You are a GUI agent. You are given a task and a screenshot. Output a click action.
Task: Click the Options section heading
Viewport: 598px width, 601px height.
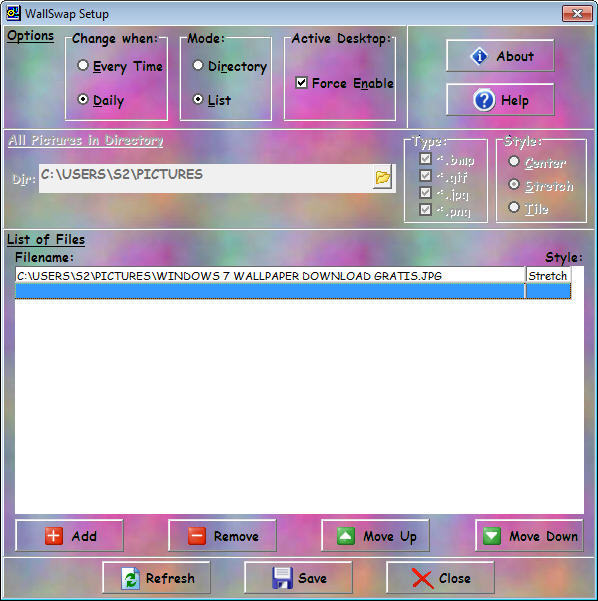(30, 36)
